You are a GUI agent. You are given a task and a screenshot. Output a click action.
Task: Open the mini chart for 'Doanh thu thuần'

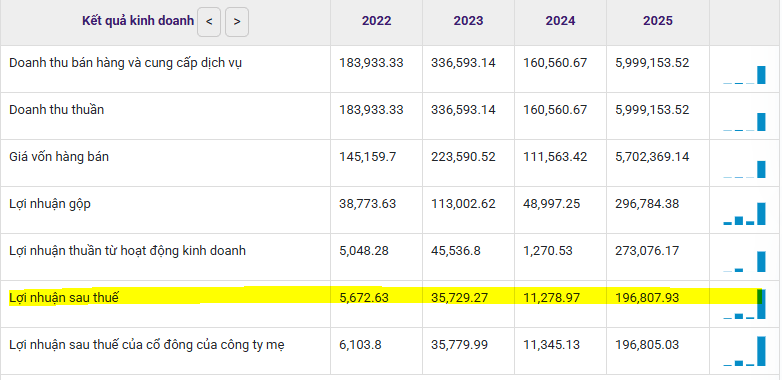click(745, 122)
